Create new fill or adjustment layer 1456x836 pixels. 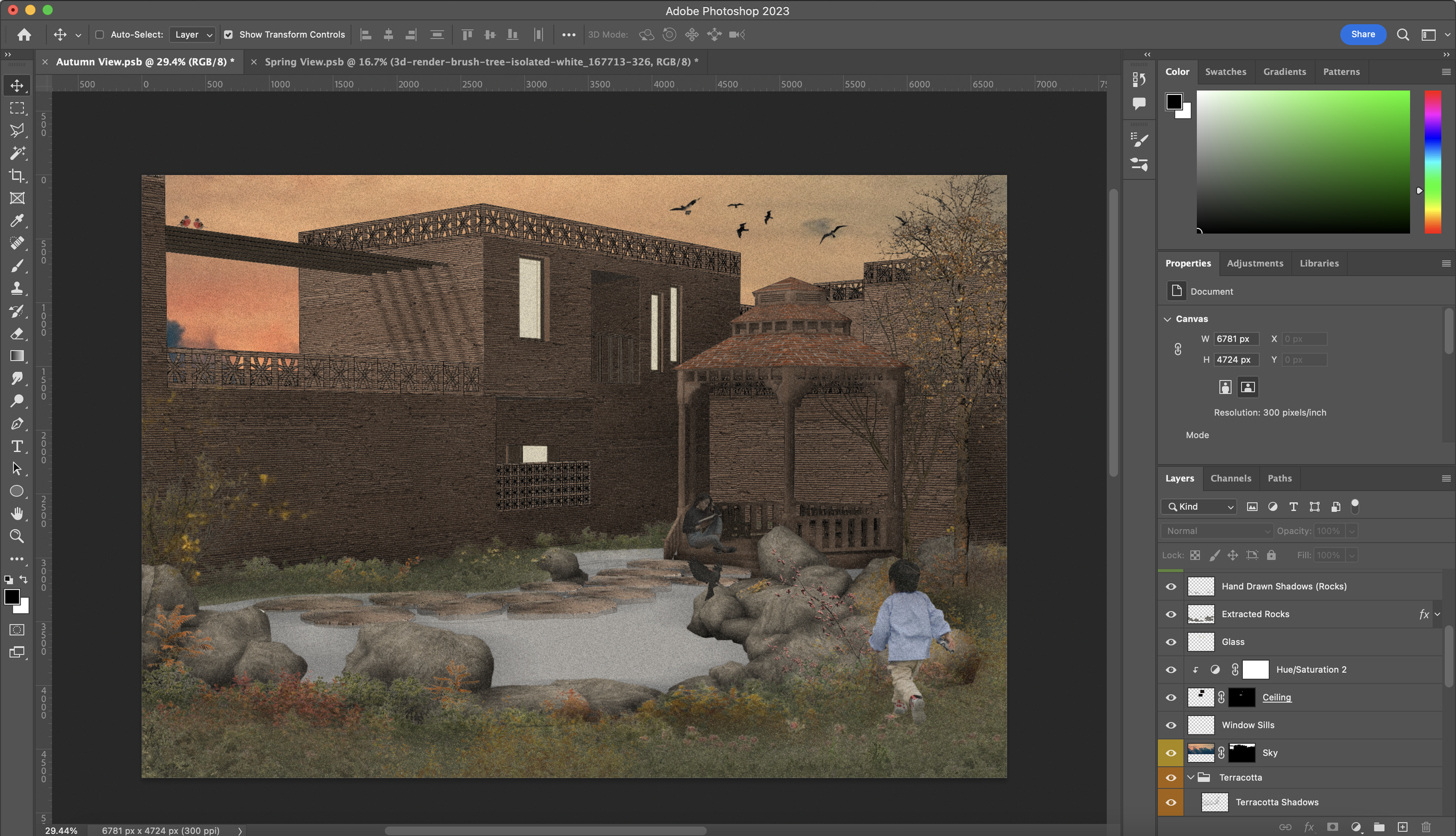click(x=1356, y=827)
